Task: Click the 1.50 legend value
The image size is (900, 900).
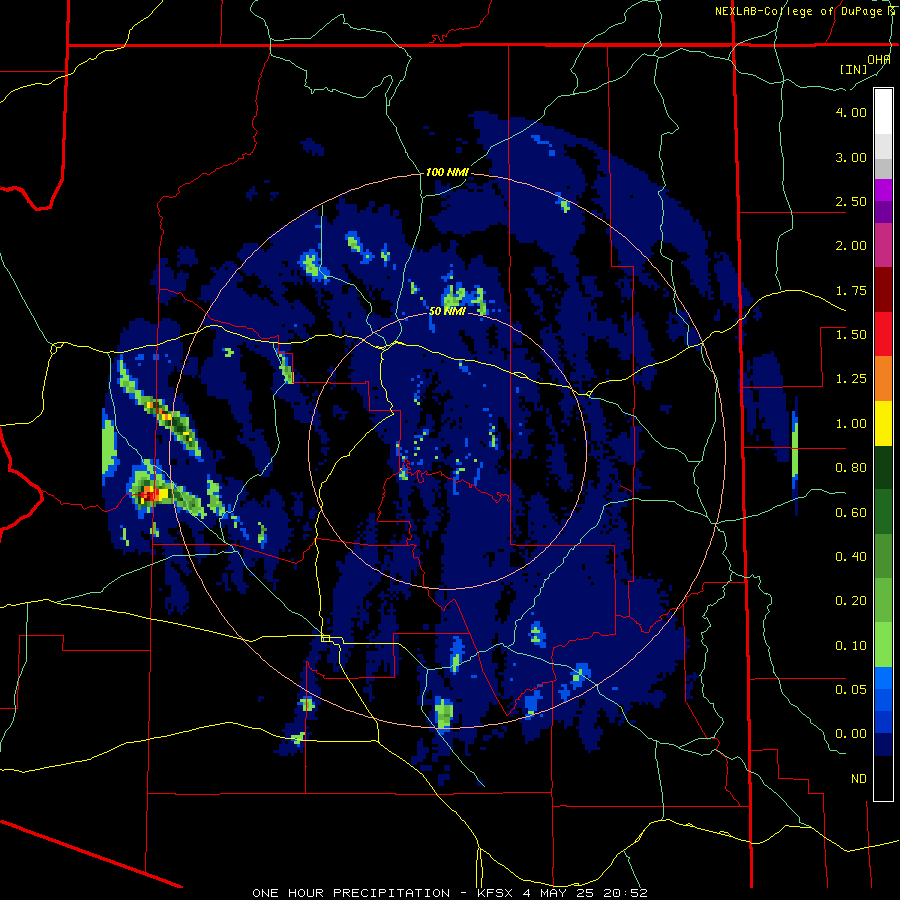Action: point(851,335)
